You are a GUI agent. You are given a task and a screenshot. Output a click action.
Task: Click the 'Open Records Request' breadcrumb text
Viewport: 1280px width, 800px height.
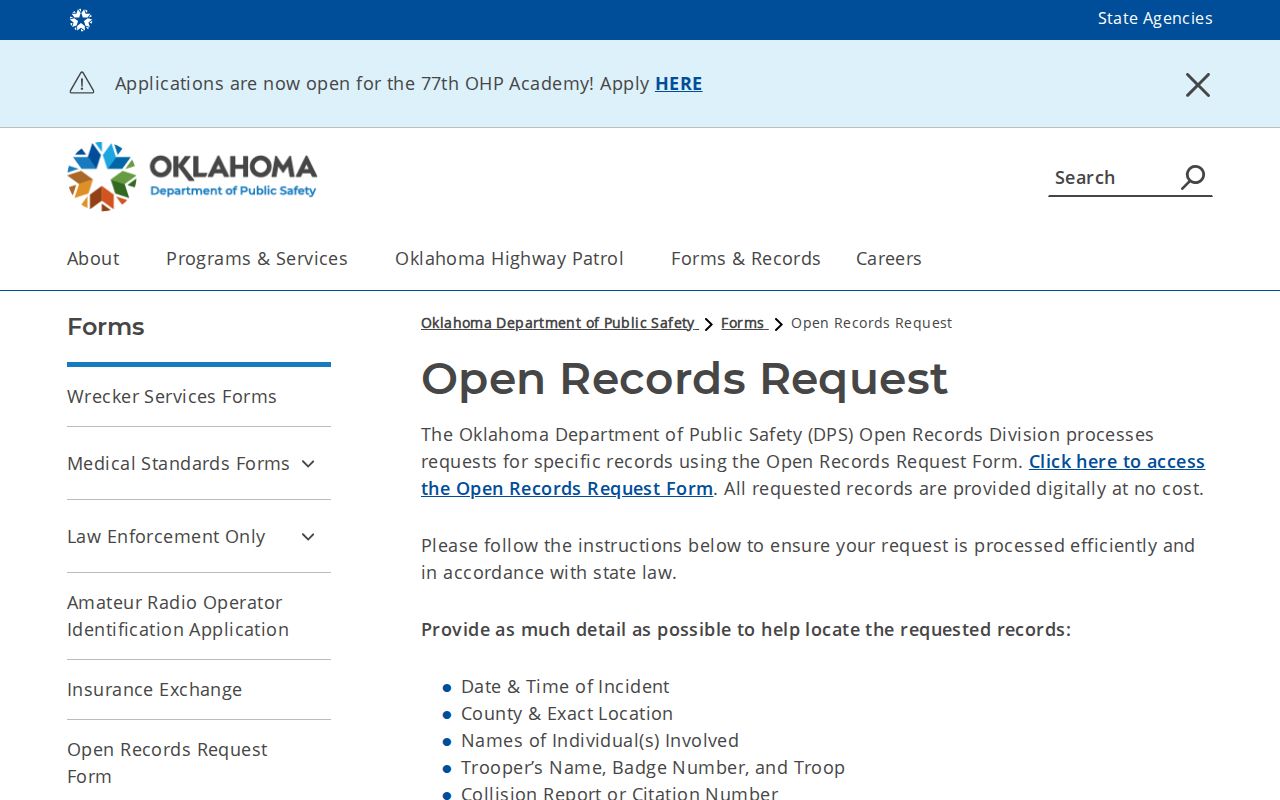tap(871, 323)
